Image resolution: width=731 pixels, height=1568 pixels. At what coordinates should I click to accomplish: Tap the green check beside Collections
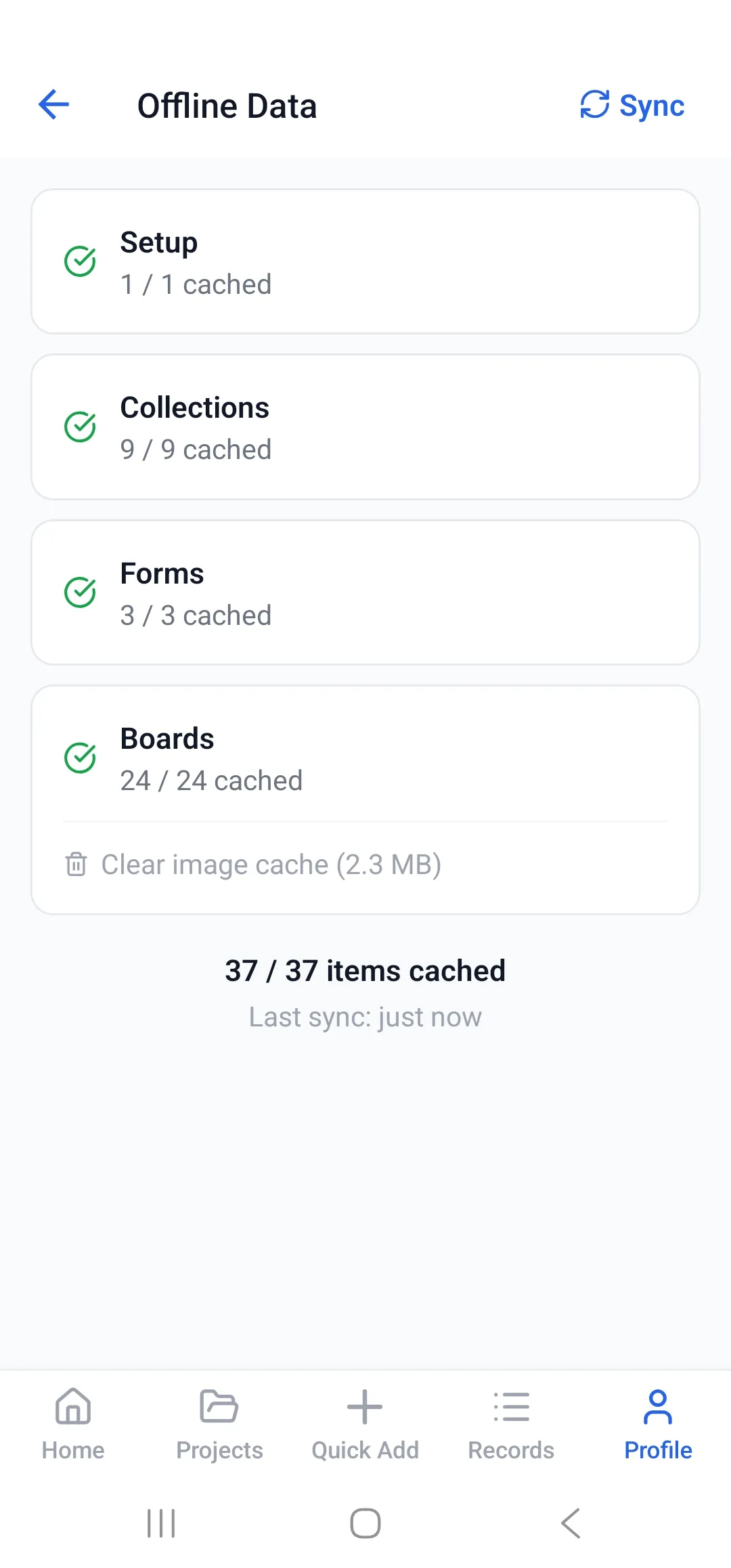pos(80,427)
